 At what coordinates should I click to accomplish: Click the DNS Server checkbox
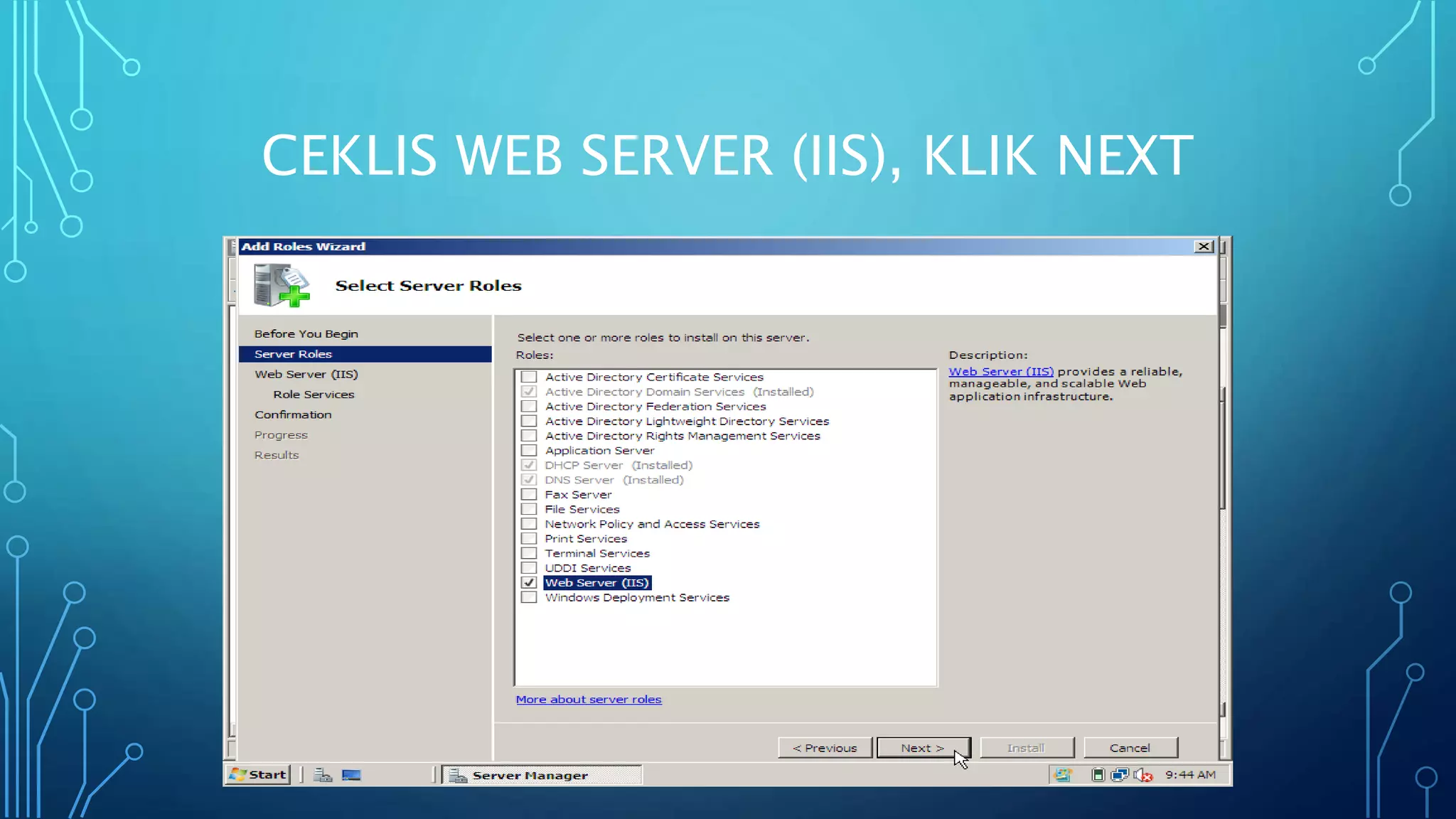(529, 480)
